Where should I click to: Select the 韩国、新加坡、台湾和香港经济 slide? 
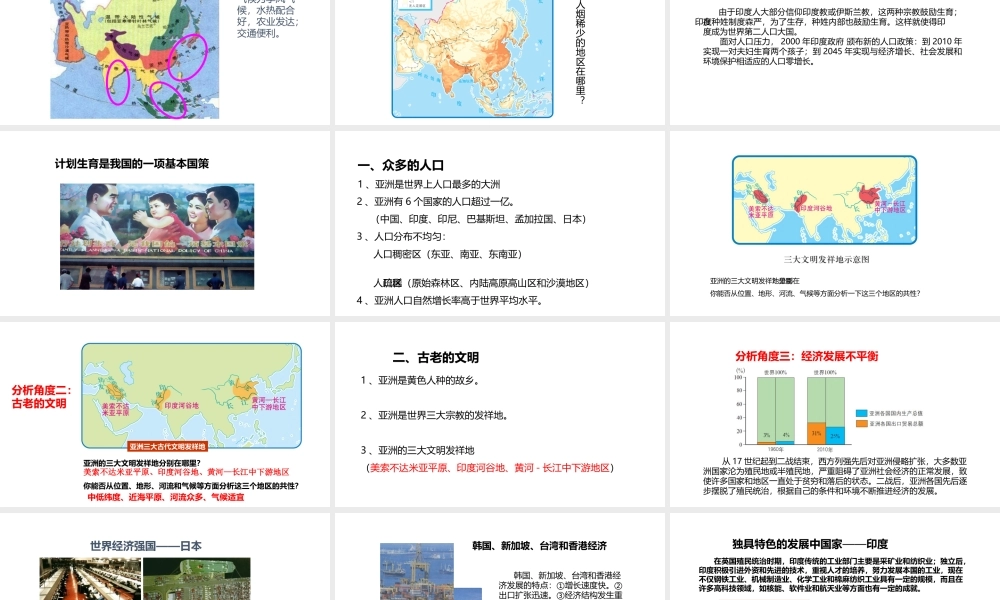point(500,557)
